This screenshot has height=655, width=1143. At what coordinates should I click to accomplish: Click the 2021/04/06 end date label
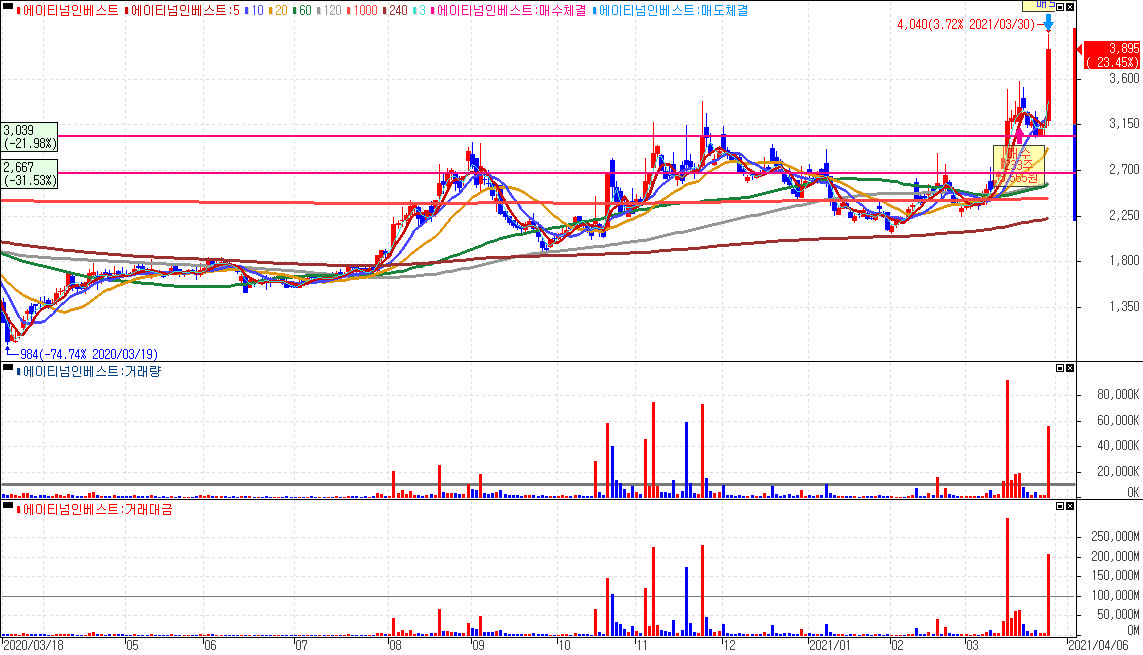1100,646
